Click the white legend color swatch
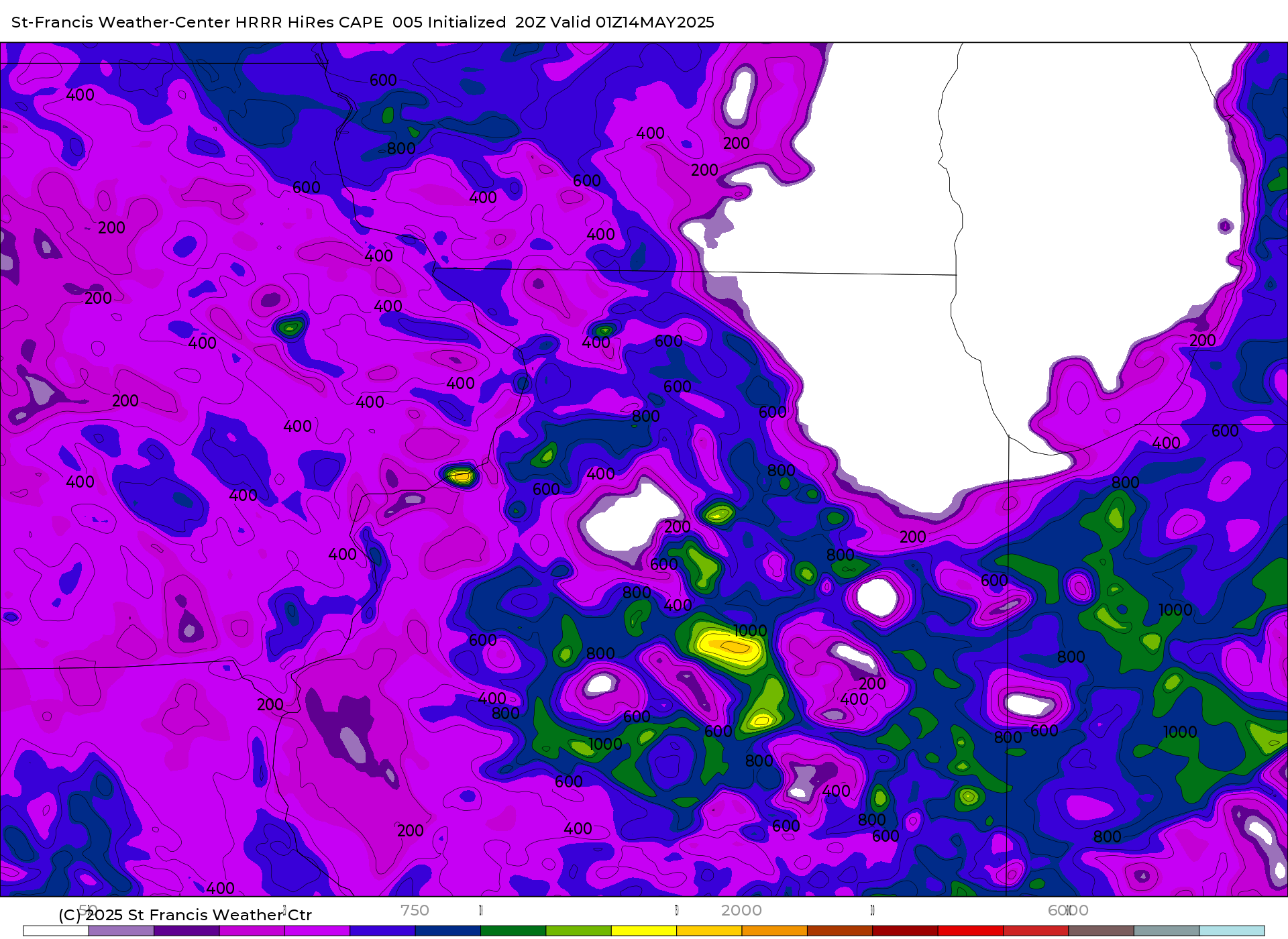The height and width of the screenshot is (939, 1288). [x=56, y=931]
